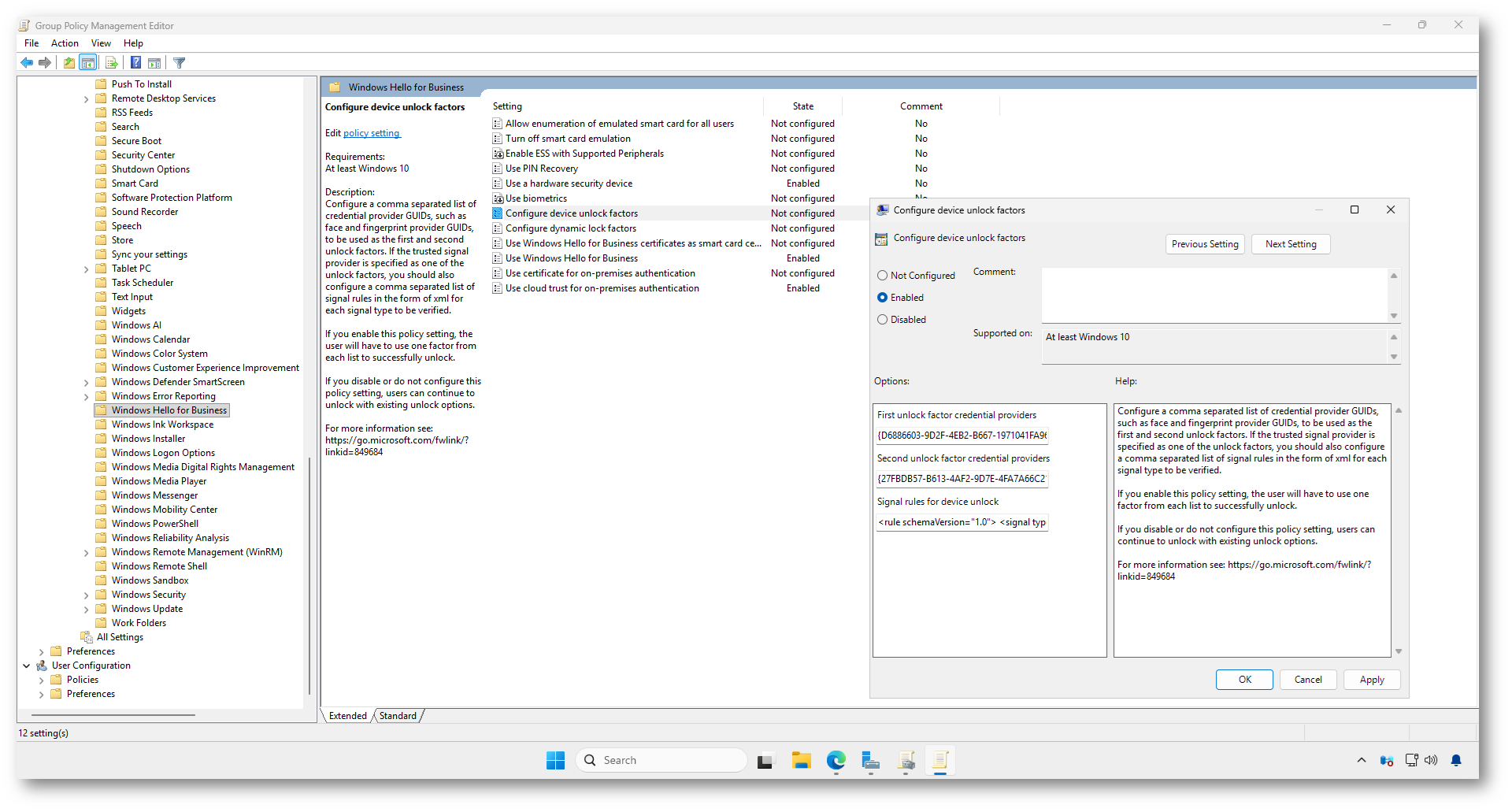Open the View menu
The height and width of the screenshot is (812, 1512).
[101, 43]
